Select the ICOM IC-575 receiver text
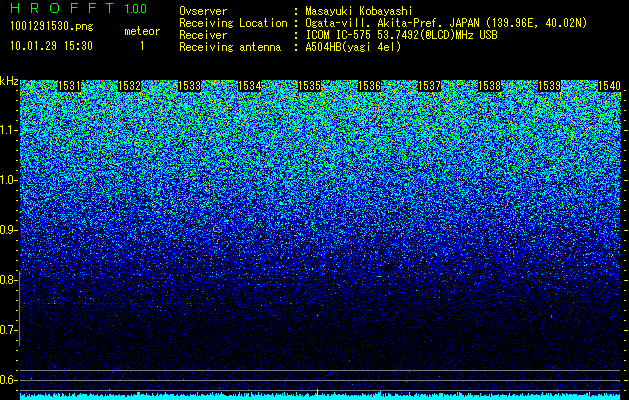 (402, 35)
